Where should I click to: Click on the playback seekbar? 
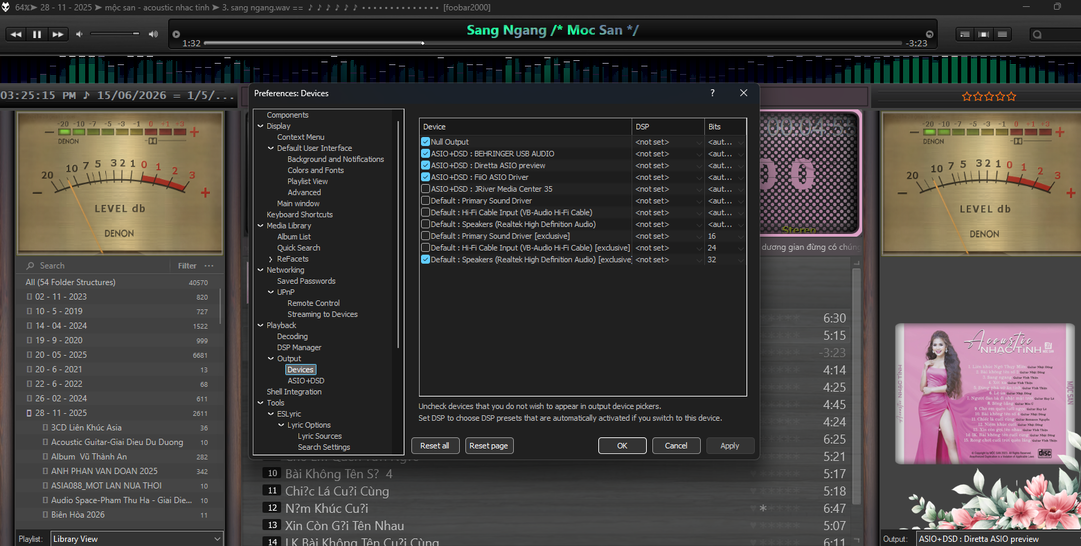click(553, 43)
